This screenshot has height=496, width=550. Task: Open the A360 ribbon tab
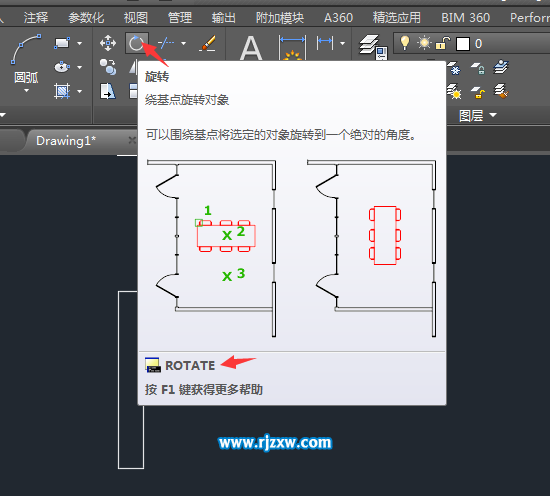(338, 18)
